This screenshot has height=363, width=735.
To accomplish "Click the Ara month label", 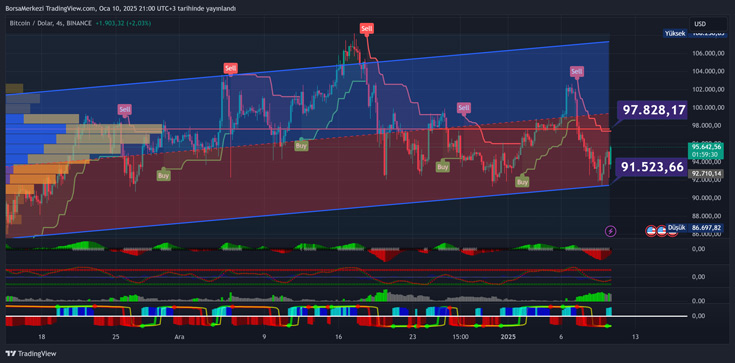I will coord(179,337).
